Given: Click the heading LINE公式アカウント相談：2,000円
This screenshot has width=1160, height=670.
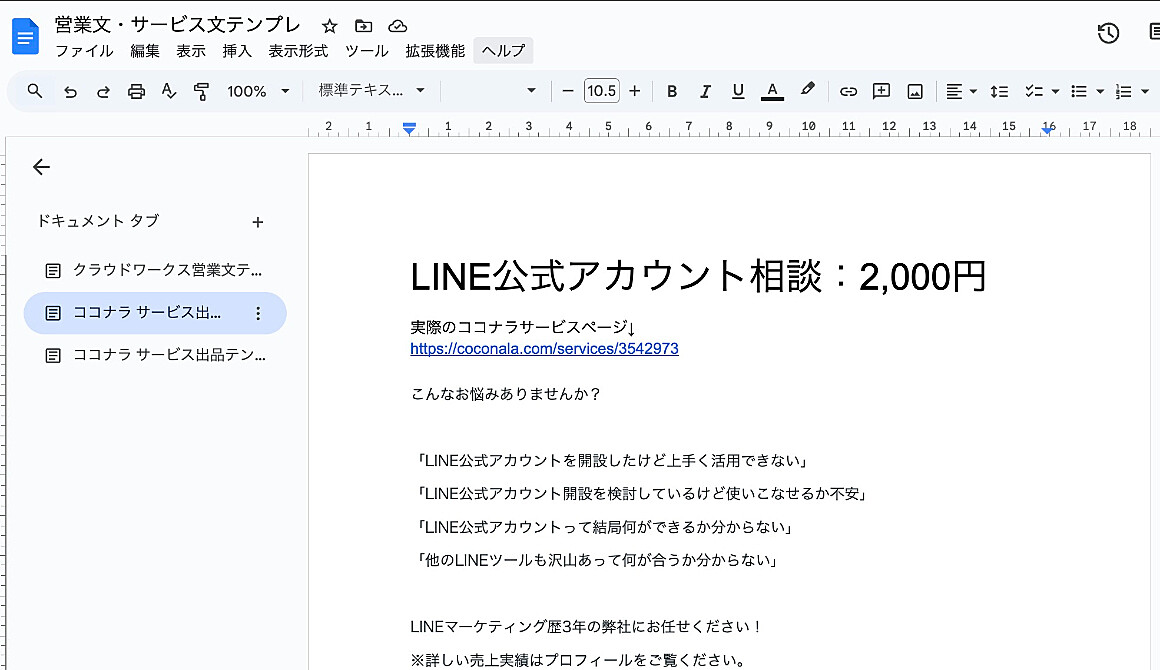Looking at the screenshot, I should (698, 277).
